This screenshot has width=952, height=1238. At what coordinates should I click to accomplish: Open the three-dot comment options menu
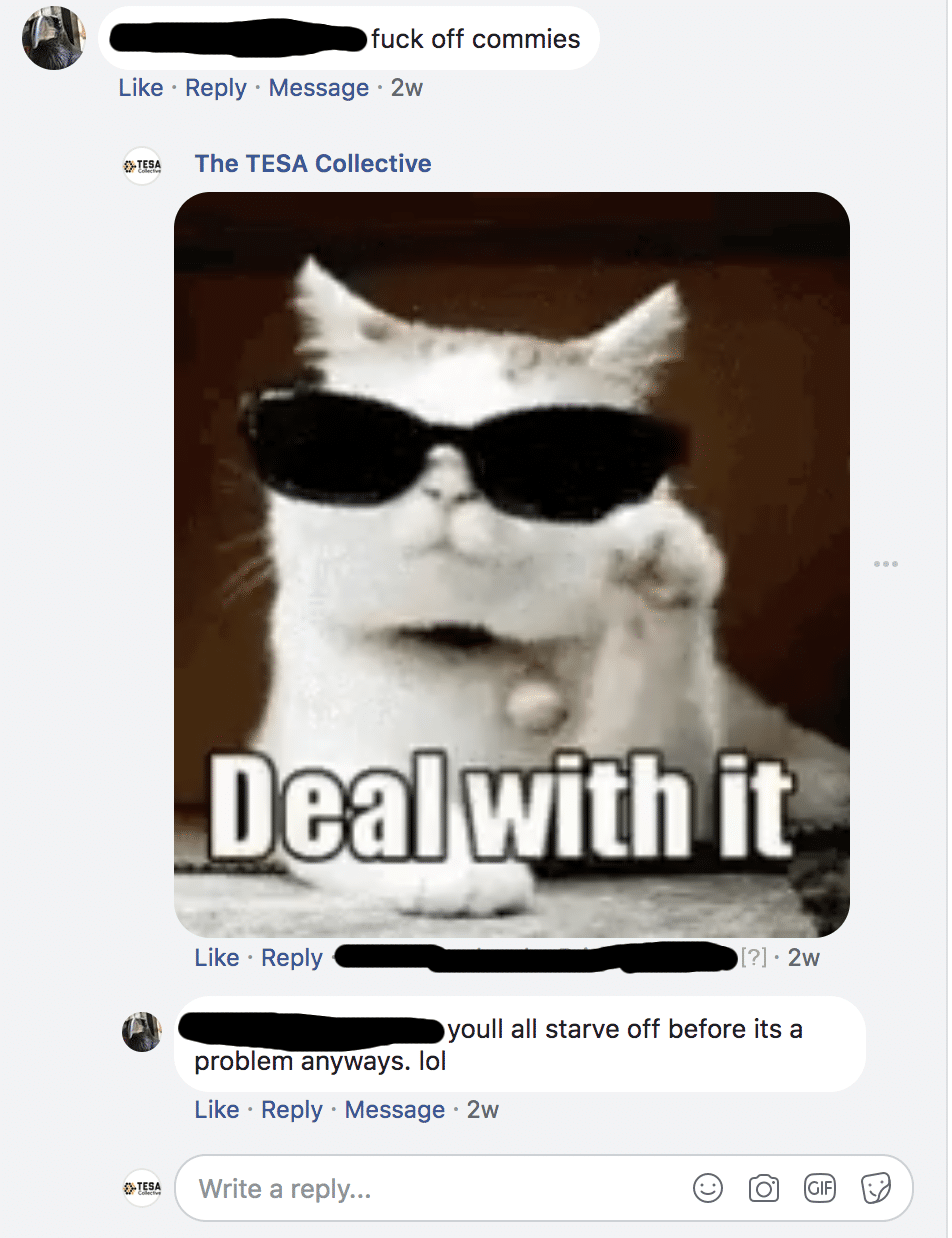[x=885, y=564]
